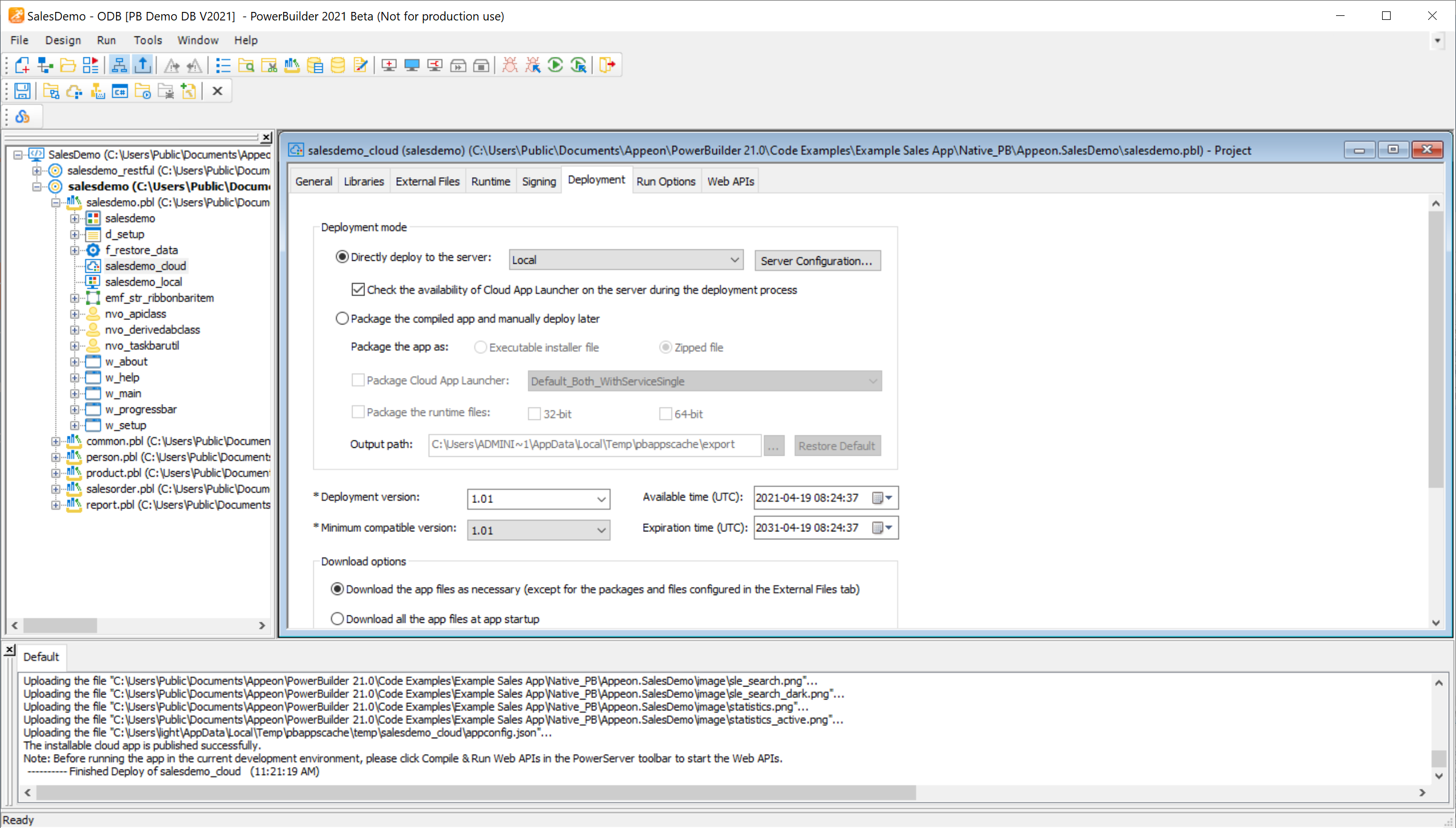Viewport: 1456px width, 828px height.
Task: Open the Design menu
Action: tap(63, 40)
